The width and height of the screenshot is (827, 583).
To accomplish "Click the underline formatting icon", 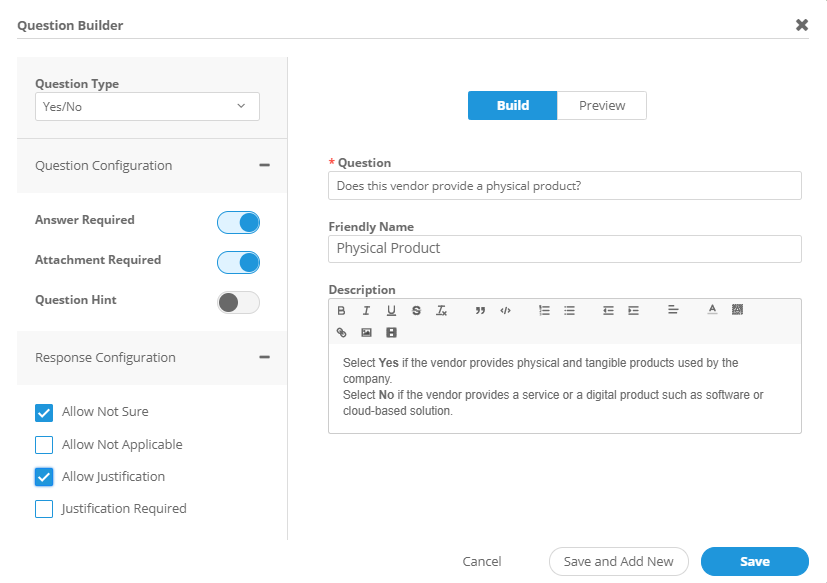I will (391, 311).
